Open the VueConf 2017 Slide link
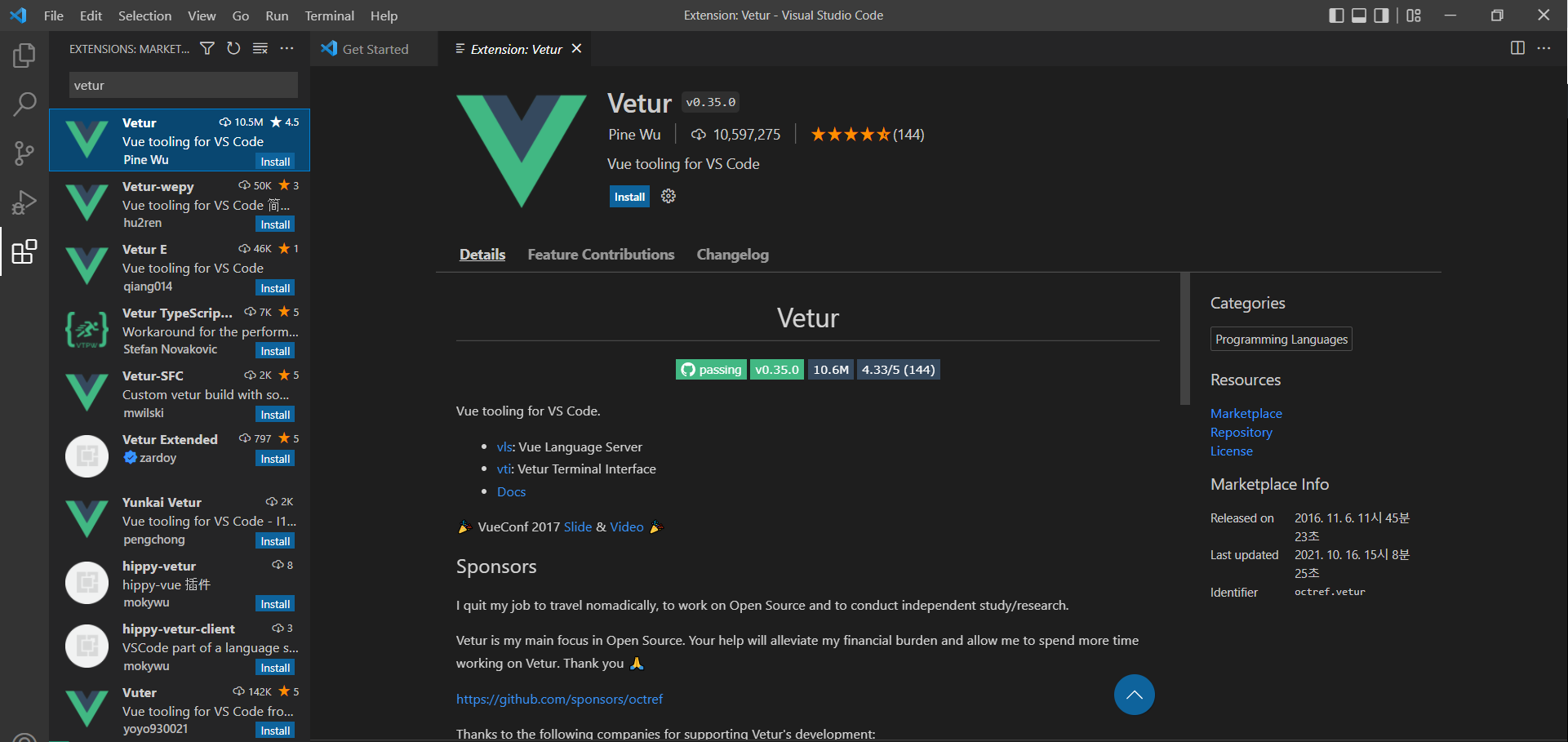 click(x=577, y=527)
